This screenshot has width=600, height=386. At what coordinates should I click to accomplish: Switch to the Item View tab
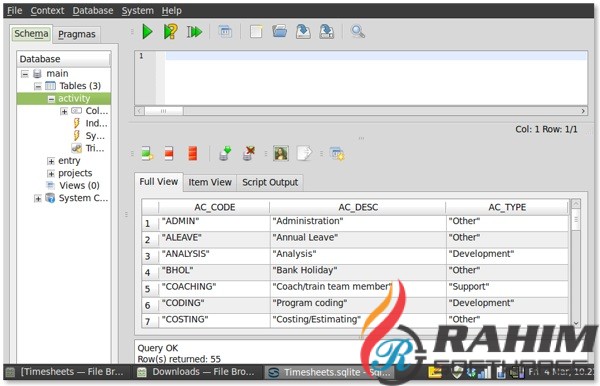coord(210,182)
